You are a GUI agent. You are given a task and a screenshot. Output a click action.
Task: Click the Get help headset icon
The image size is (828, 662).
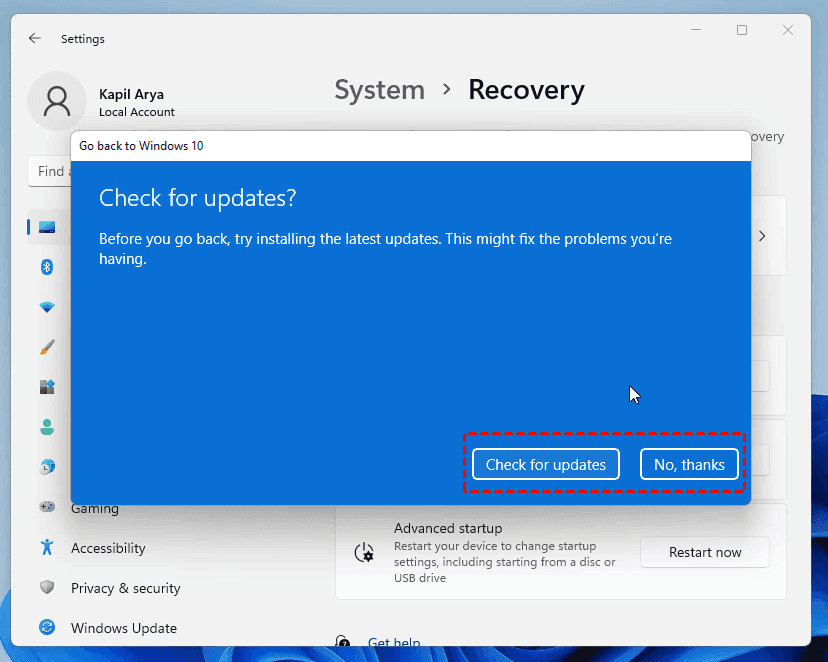pos(343,641)
